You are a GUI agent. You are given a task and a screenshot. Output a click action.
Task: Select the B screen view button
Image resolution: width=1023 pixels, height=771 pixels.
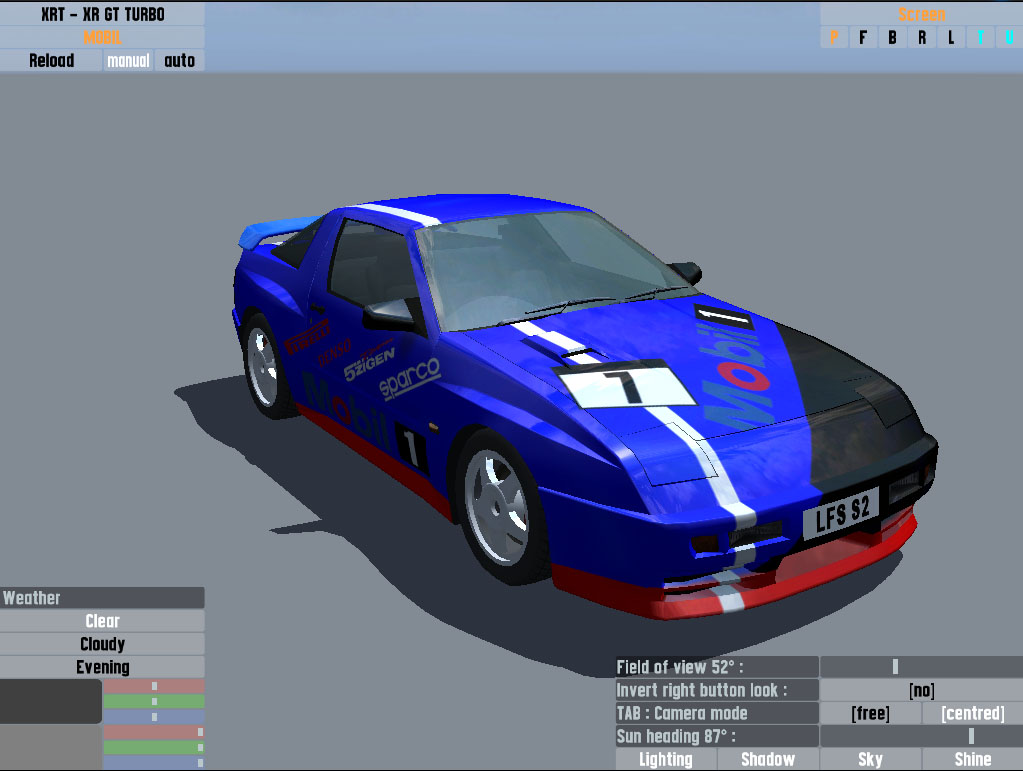[x=893, y=38]
